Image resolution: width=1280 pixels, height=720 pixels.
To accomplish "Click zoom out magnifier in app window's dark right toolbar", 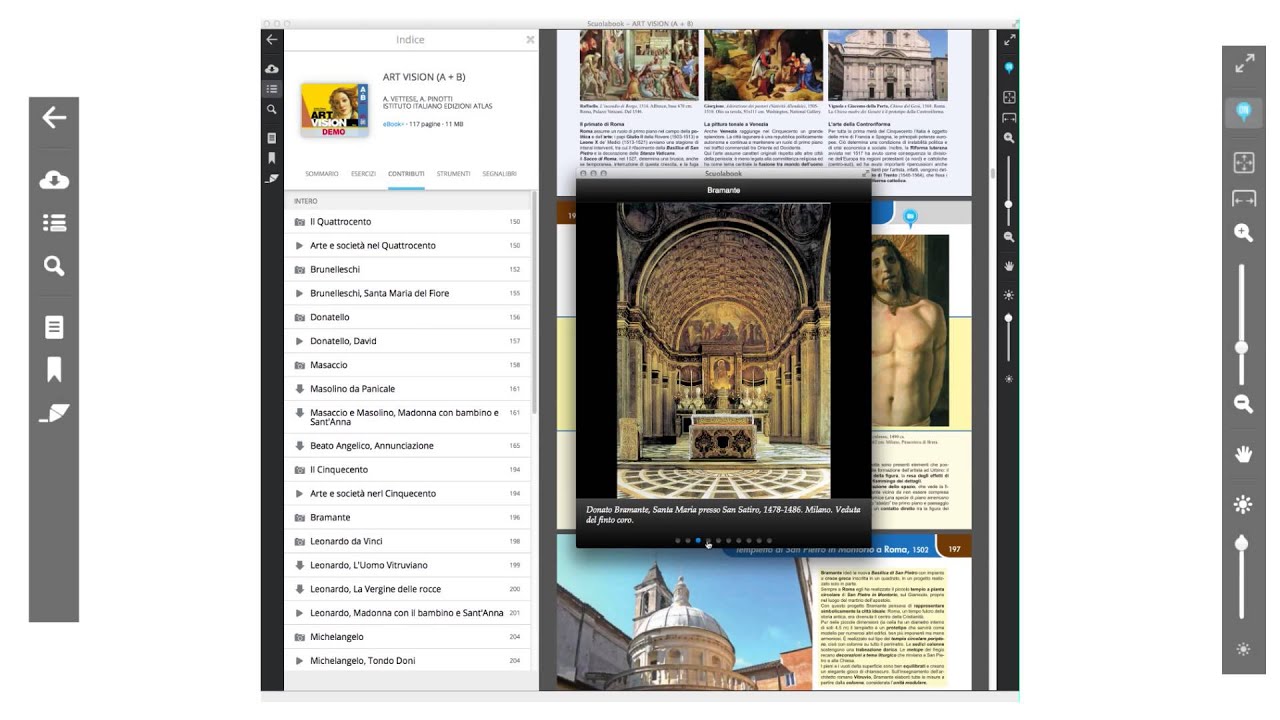I will [x=1009, y=237].
